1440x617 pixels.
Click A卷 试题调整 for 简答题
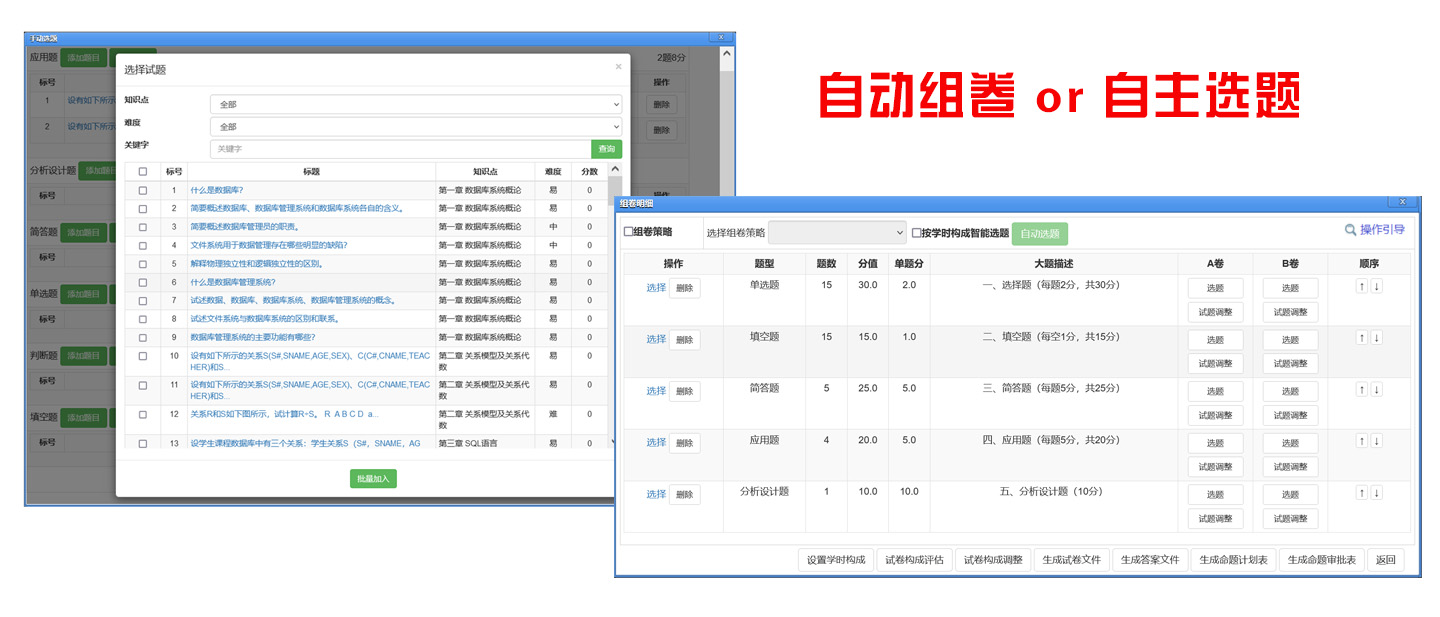(x=1215, y=415)
